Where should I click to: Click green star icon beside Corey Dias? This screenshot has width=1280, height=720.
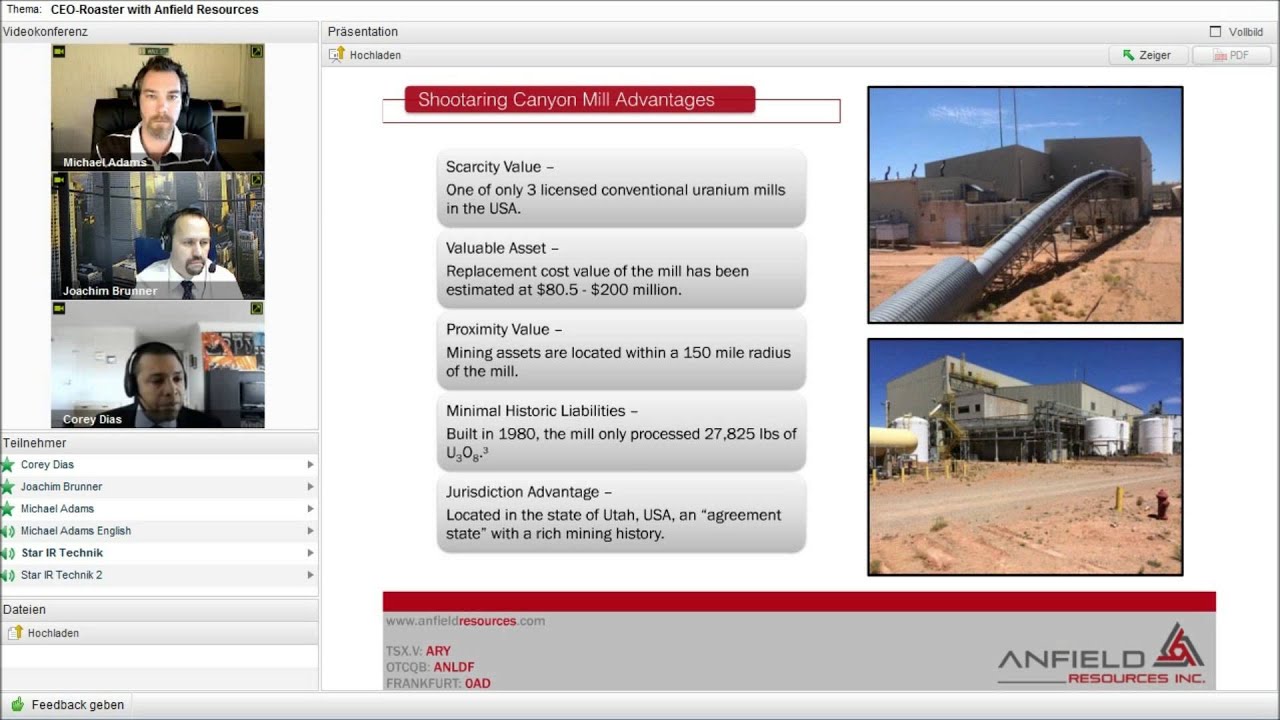point(8,465)
